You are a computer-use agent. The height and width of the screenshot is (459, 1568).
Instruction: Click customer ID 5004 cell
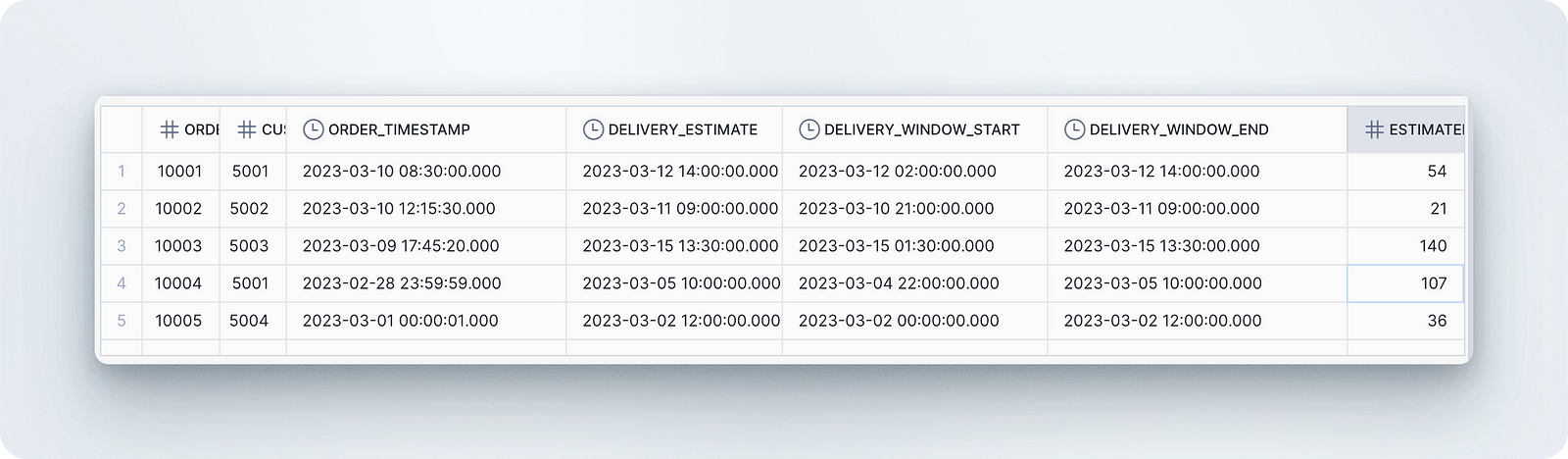pyautogui.click(x=253, y=320)
